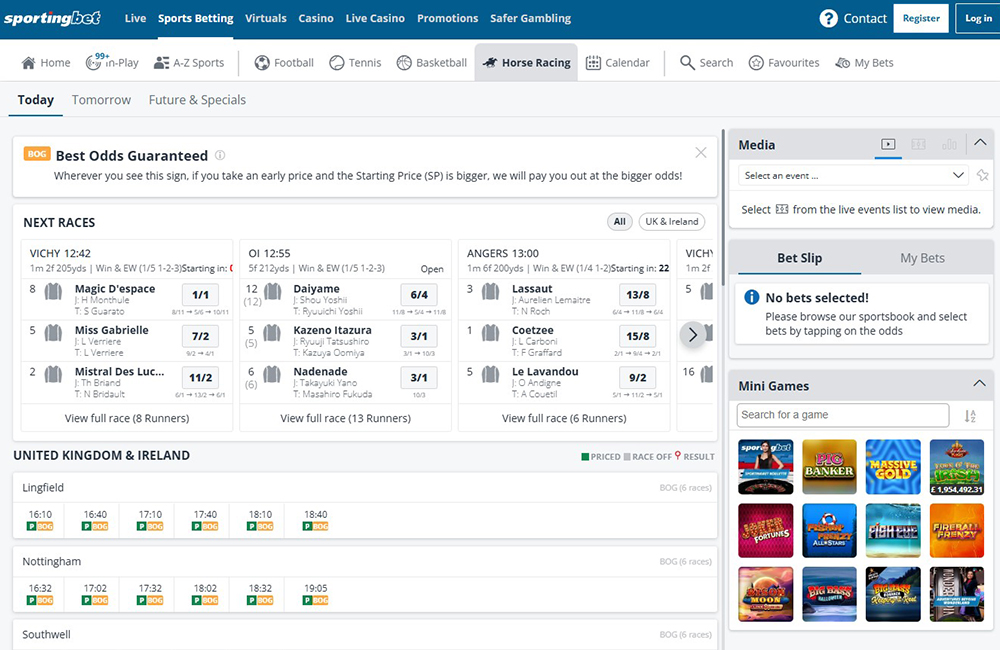View full race (8 Runners) for Vichy
The height and width of the screenshot is (650, 1000).
pos(127,418)
